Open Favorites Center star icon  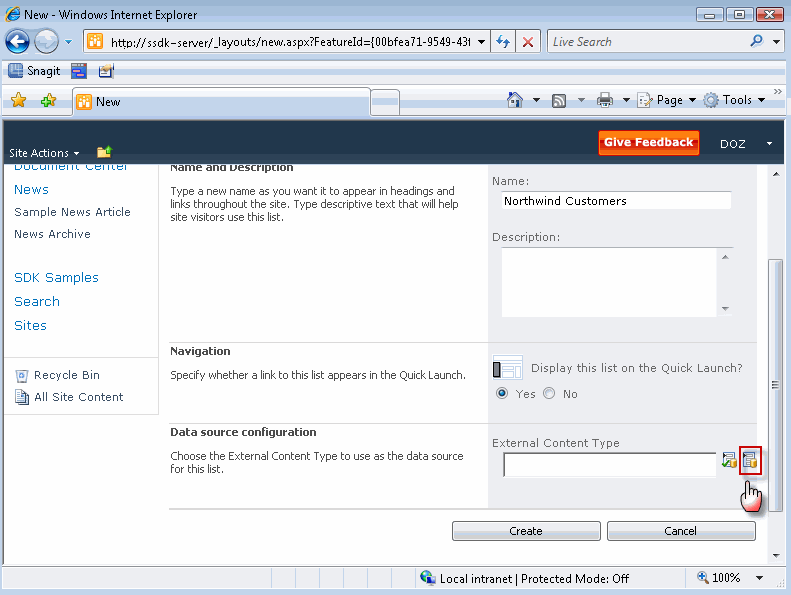click(x=19, y=100)
